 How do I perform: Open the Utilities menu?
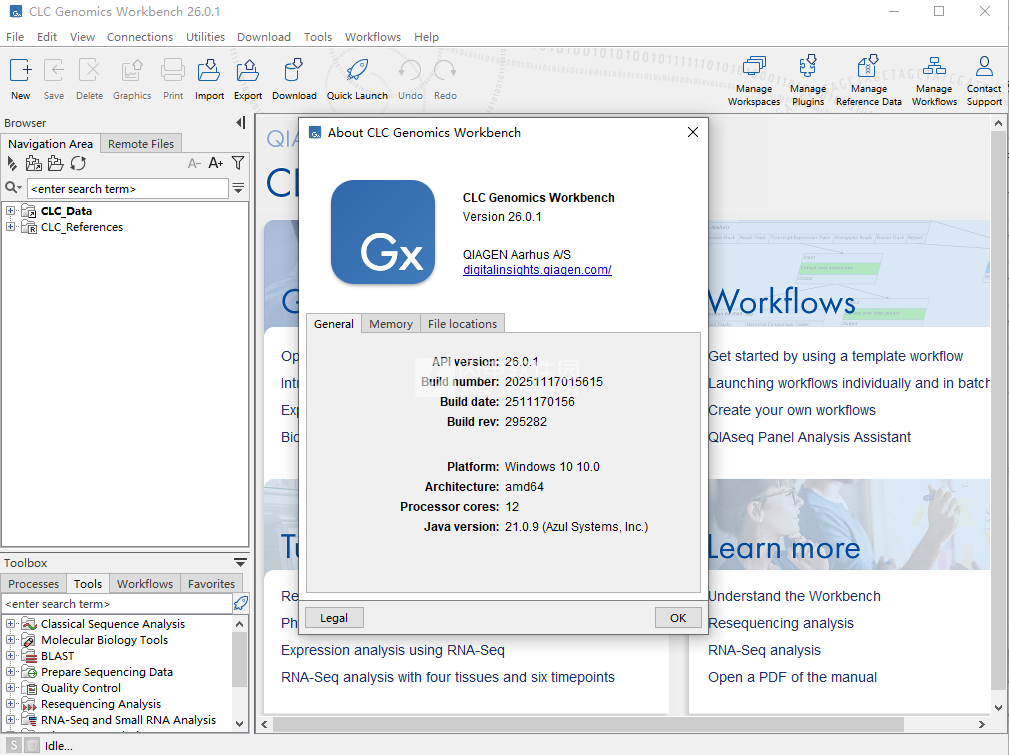click(x=205, y=37)
